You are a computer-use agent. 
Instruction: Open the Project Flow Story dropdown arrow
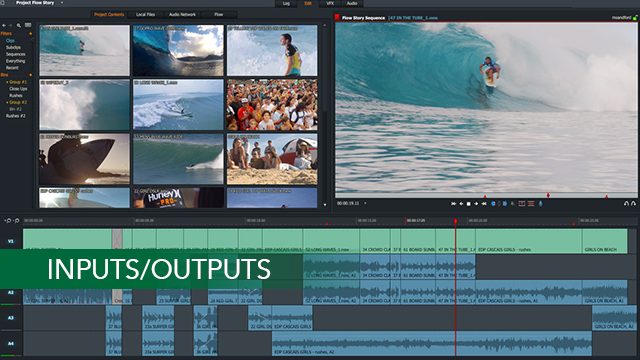62,3
